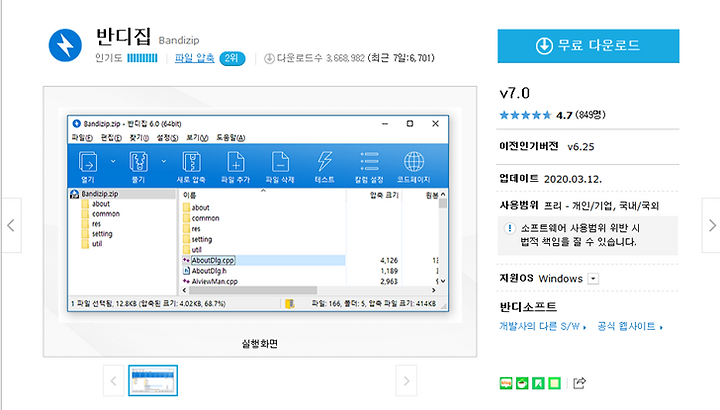The image size is (720, 410).
Task: Click vertical scrollbar down arrow in file list
Action: click(443, 281)
